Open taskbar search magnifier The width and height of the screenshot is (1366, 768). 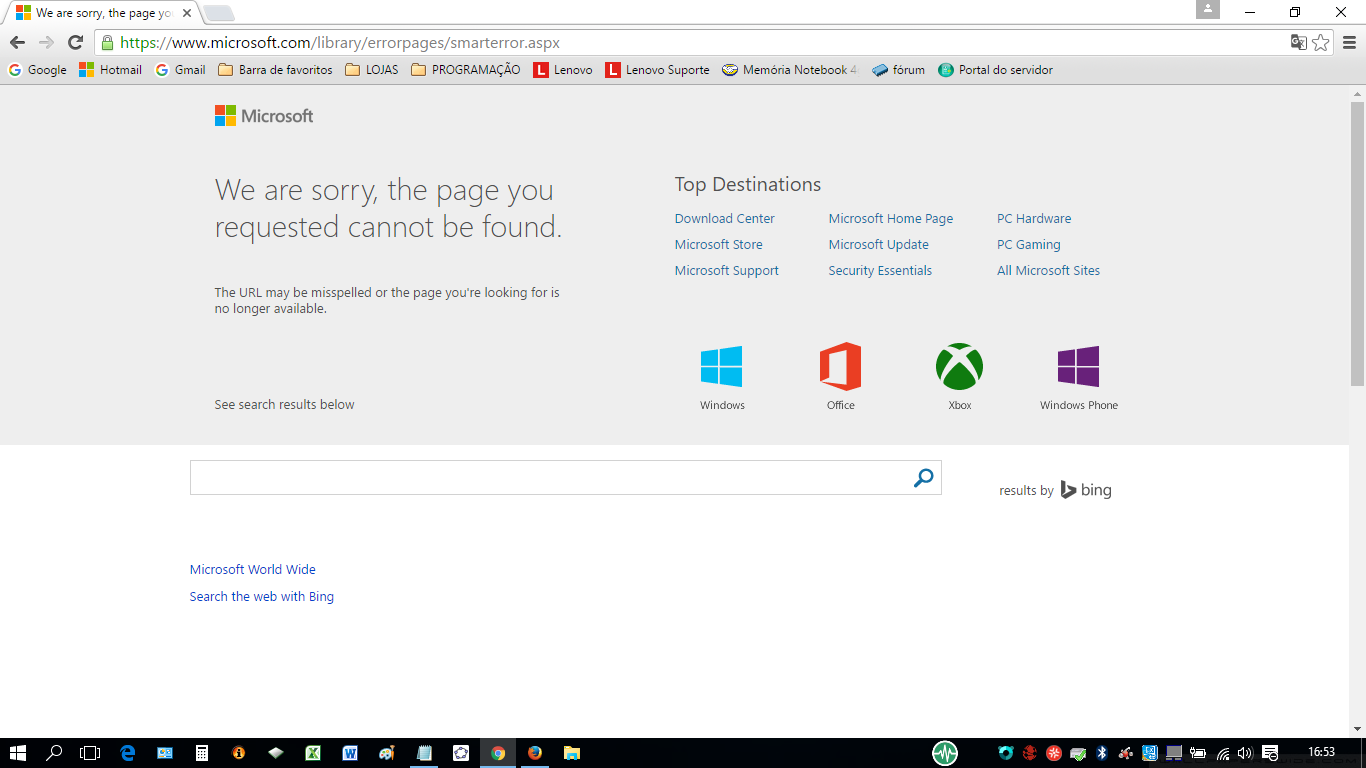54,753
